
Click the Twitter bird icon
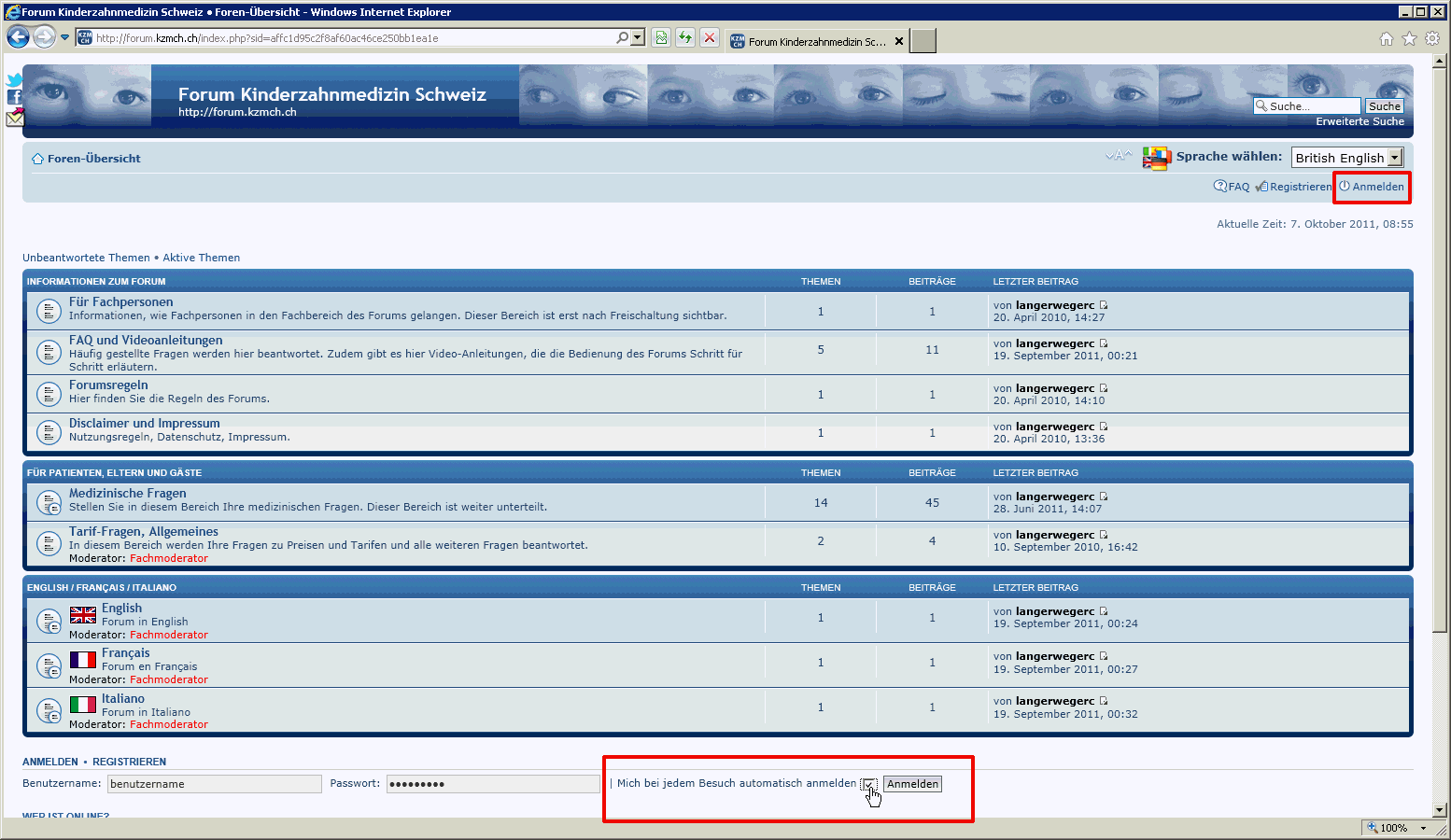pyautogui.click(x=14, y=80)
